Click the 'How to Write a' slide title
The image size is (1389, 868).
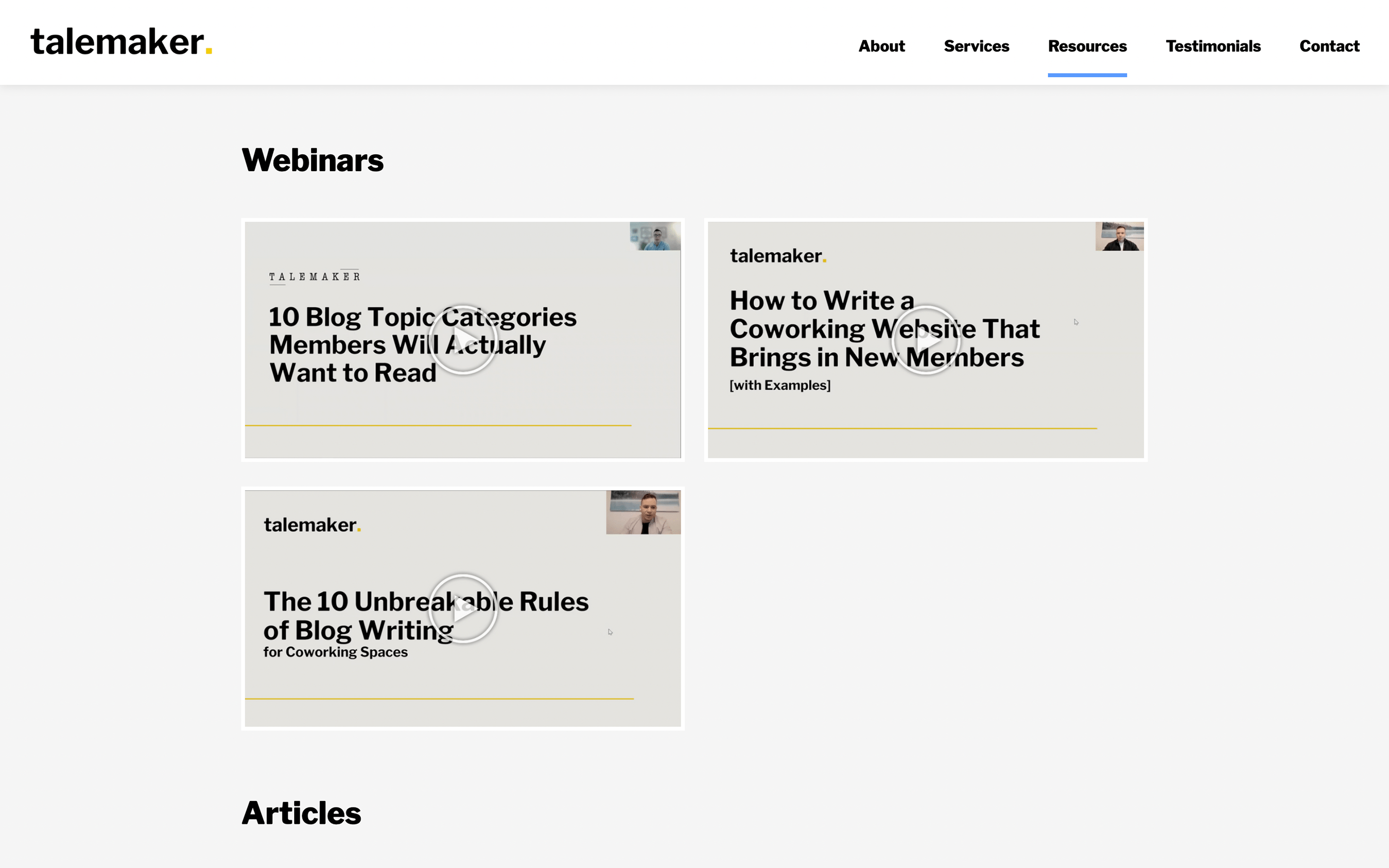click(x=821, y=301)
